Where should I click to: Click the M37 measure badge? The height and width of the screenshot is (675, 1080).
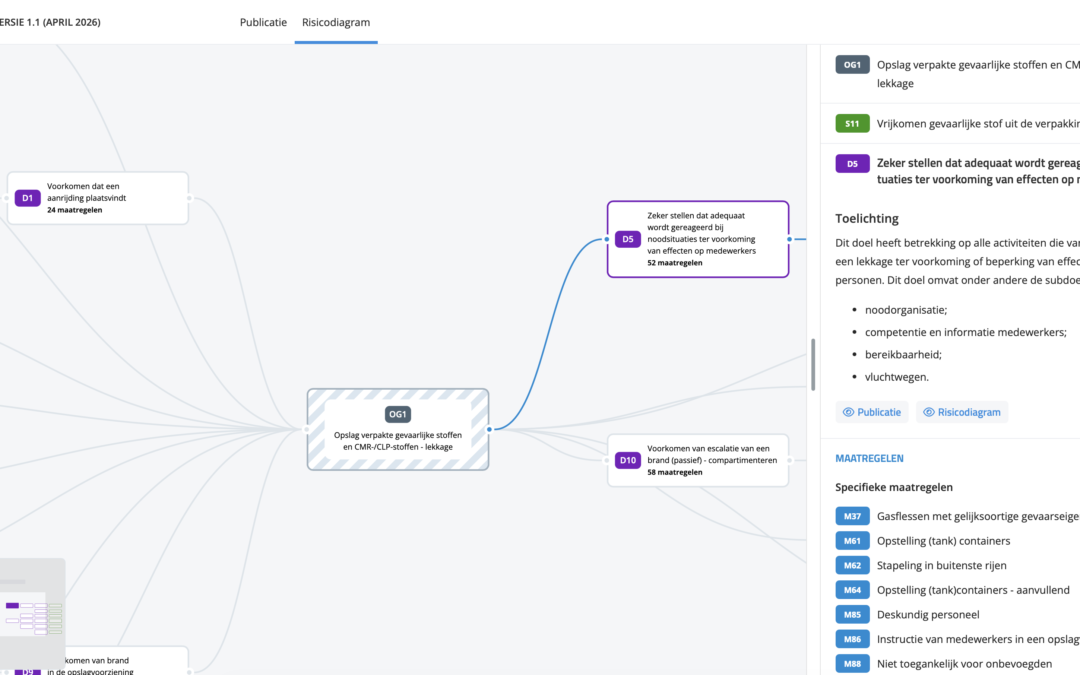852,516
